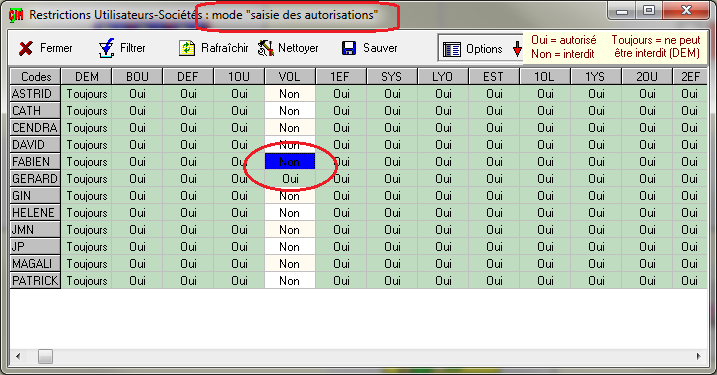
Task: Select the DEM column header
Action: (x=87, y=76)
